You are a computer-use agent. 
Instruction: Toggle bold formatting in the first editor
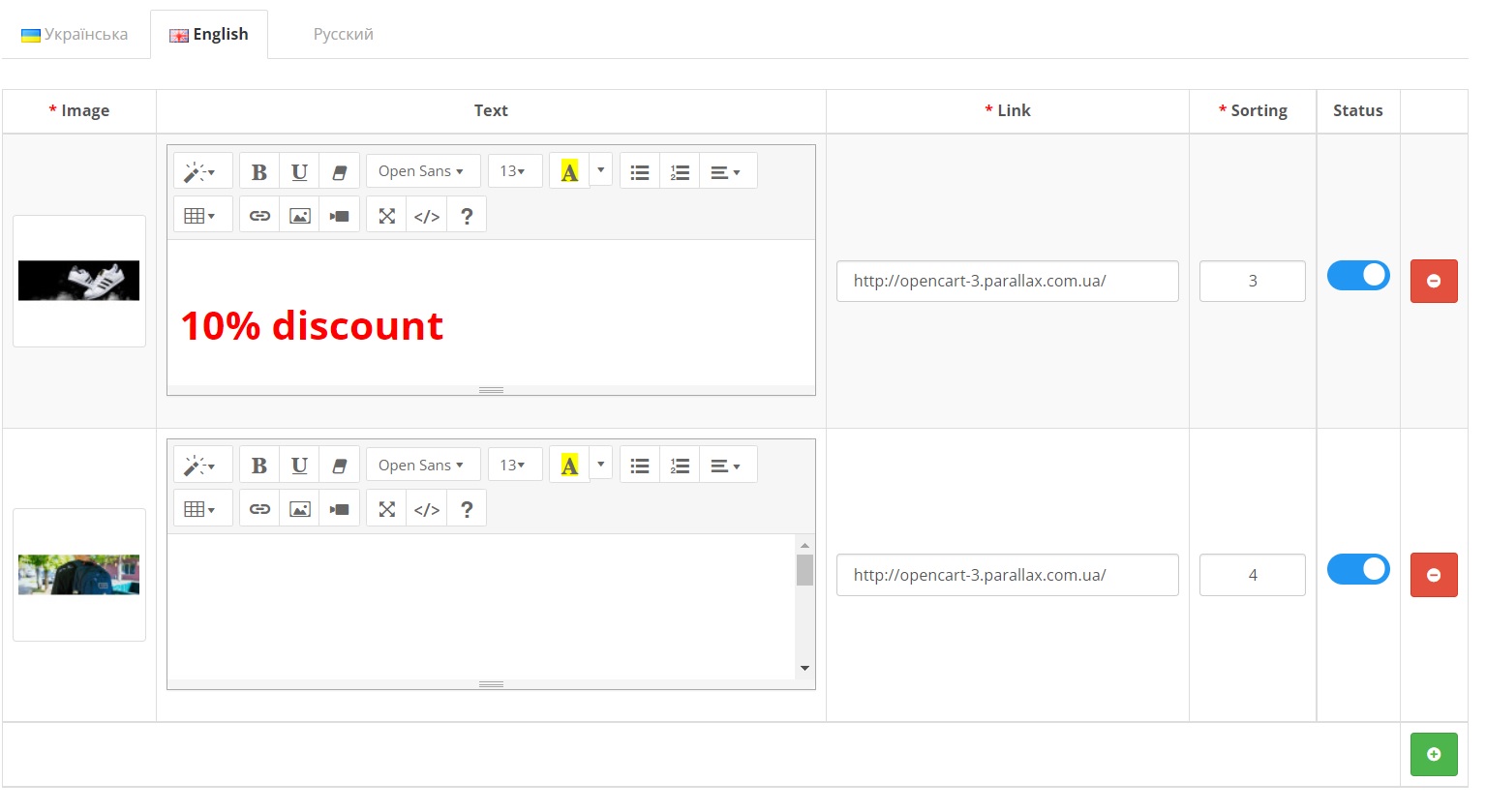[x=258, y=170]
